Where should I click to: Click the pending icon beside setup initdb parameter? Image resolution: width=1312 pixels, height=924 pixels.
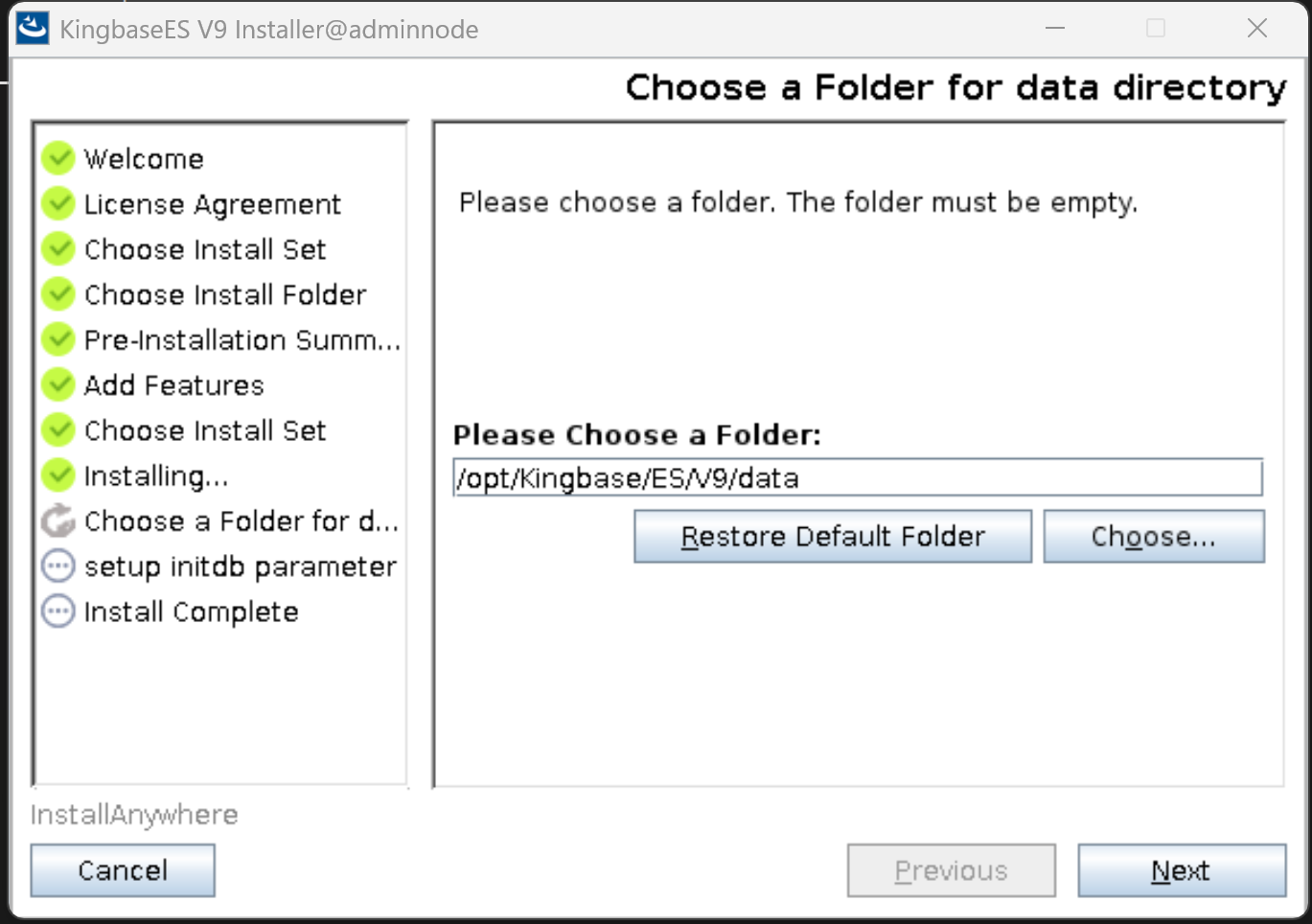click(58, 566)
